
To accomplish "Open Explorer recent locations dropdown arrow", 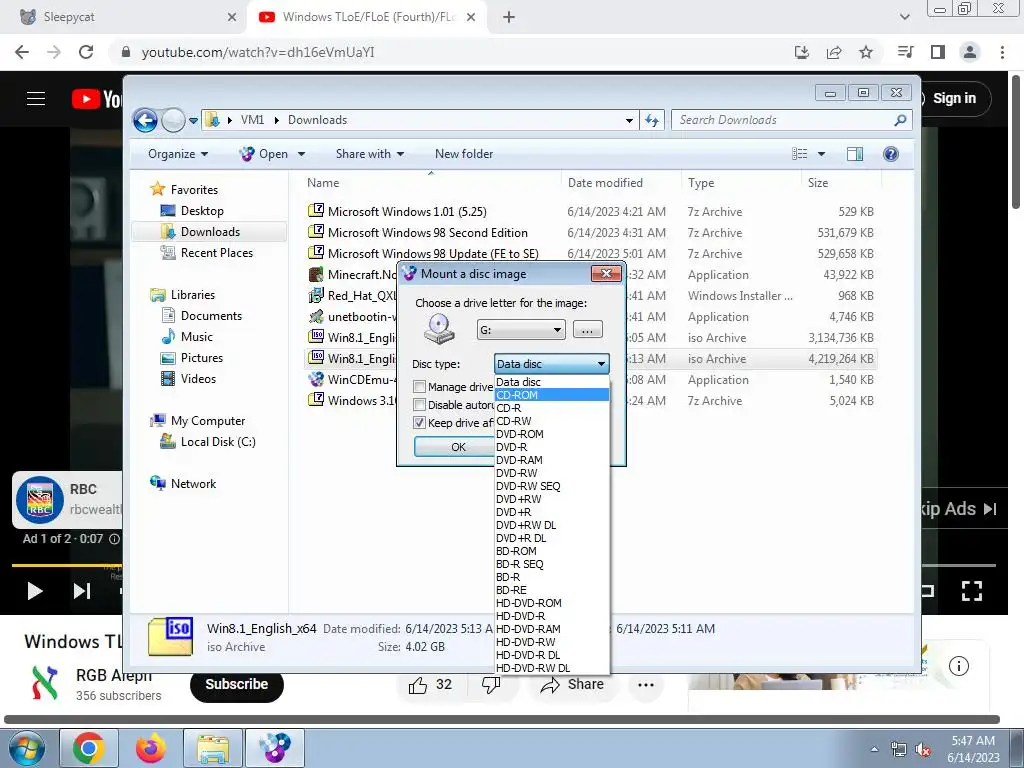I will (193, 121).
